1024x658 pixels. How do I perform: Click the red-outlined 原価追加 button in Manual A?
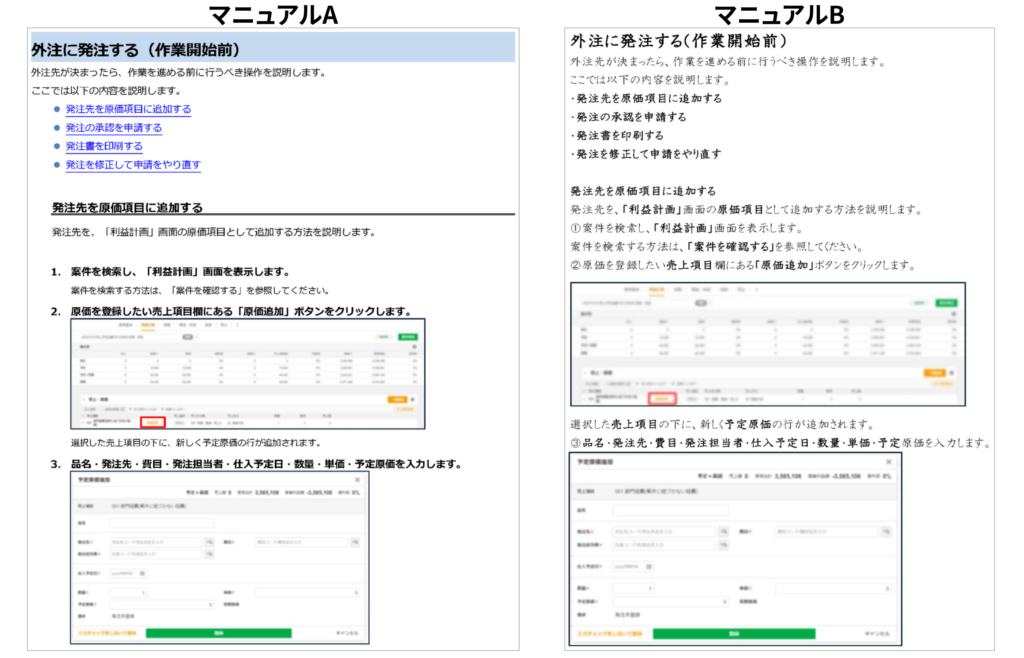tap(154, 421)
